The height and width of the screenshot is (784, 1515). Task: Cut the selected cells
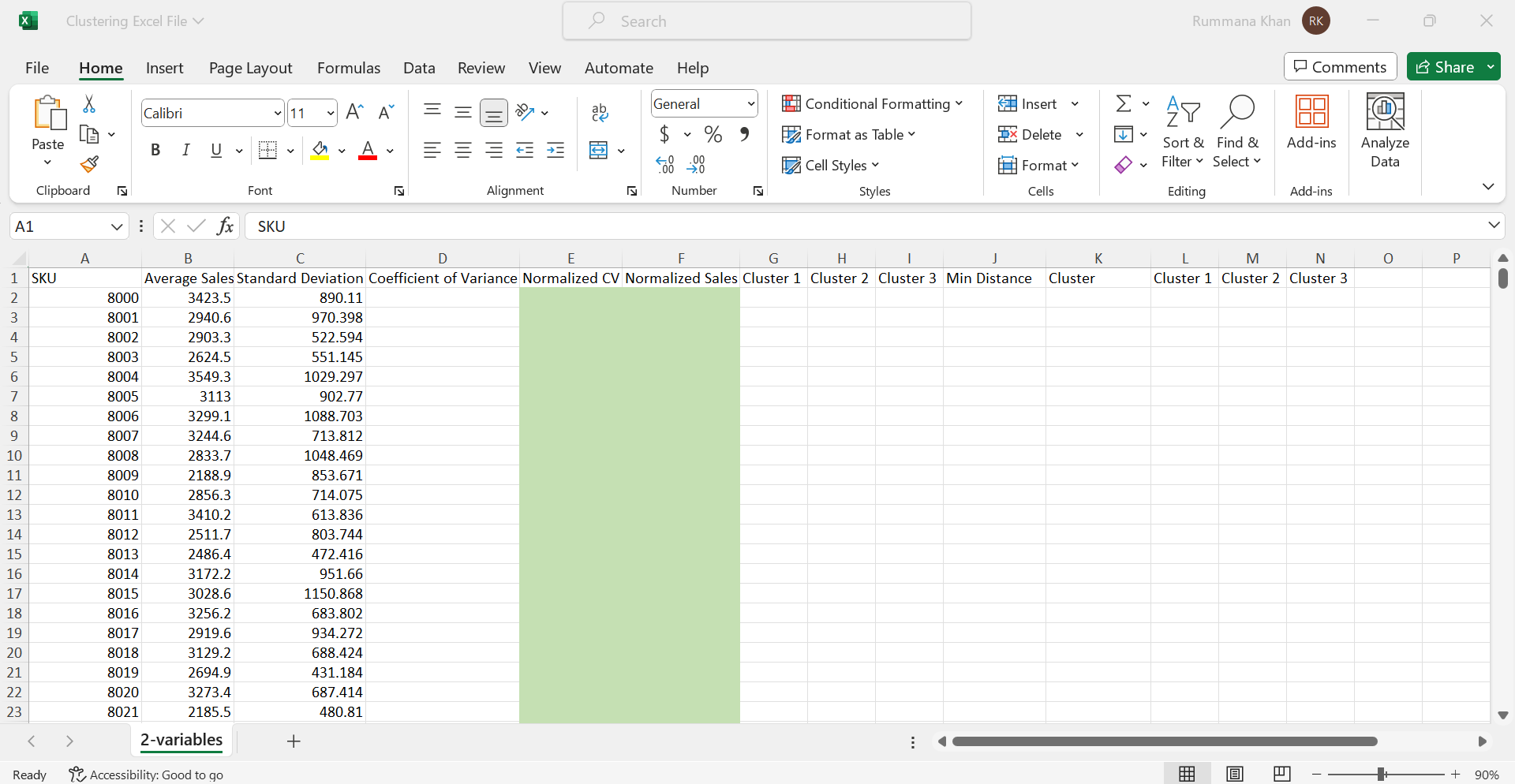click(89, 104)
